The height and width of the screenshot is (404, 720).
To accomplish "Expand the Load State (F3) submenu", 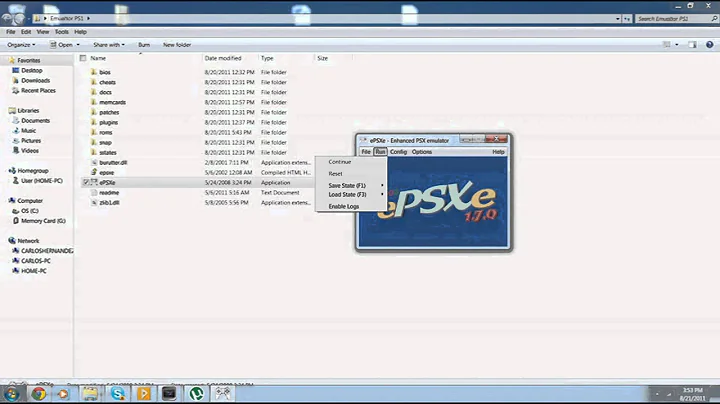I will point(382,195).
